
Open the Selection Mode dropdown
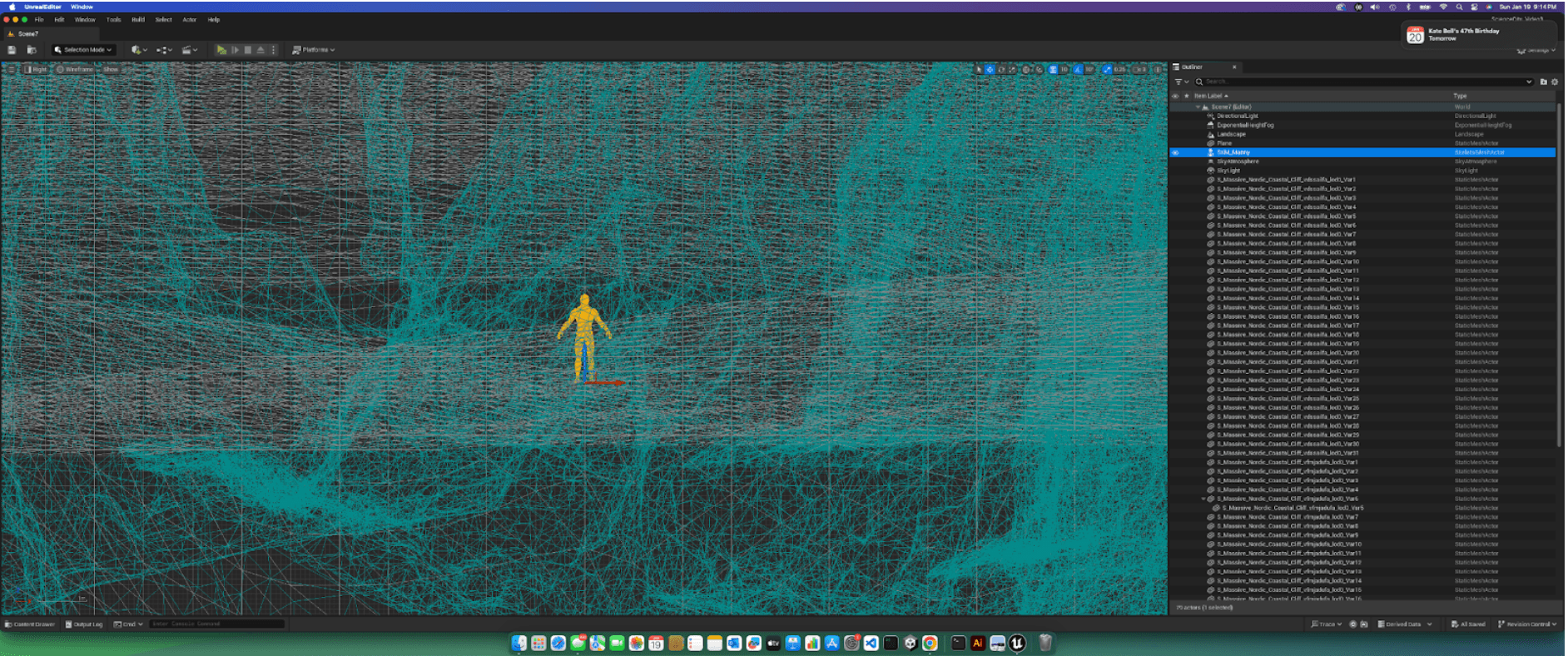pos(83,50)
